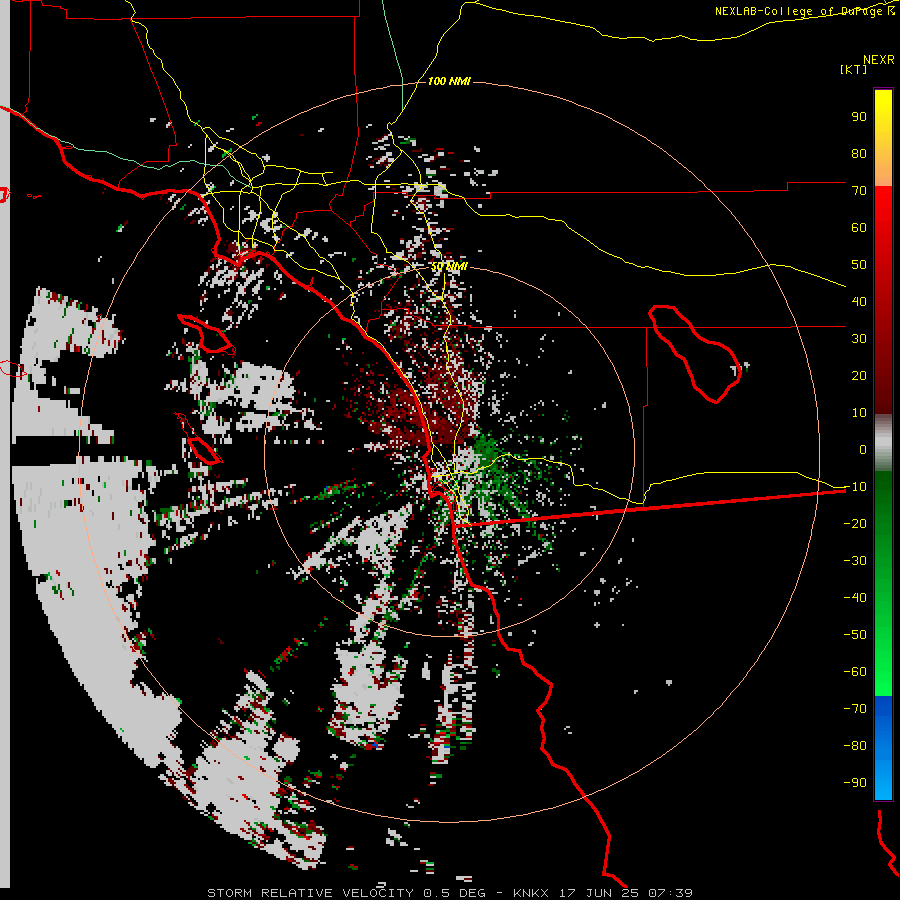Select the positive 60 knot scale label
900x900 pixels.
coord(859,228)
